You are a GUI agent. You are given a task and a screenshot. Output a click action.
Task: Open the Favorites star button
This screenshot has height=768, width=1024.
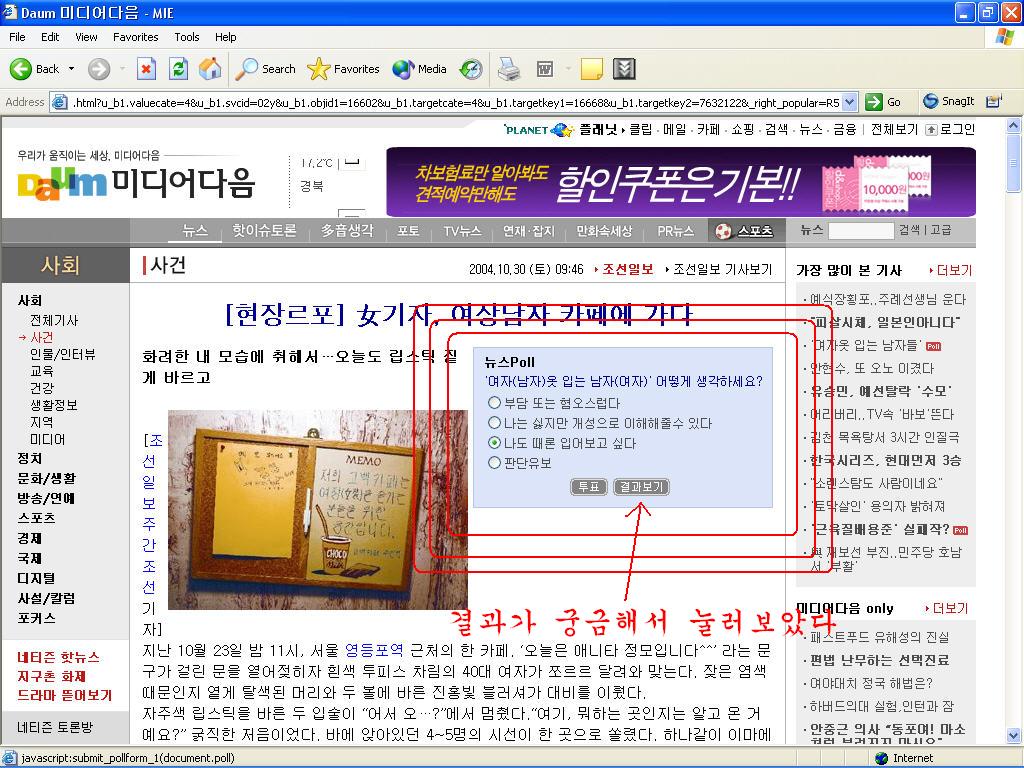(343, 69)
